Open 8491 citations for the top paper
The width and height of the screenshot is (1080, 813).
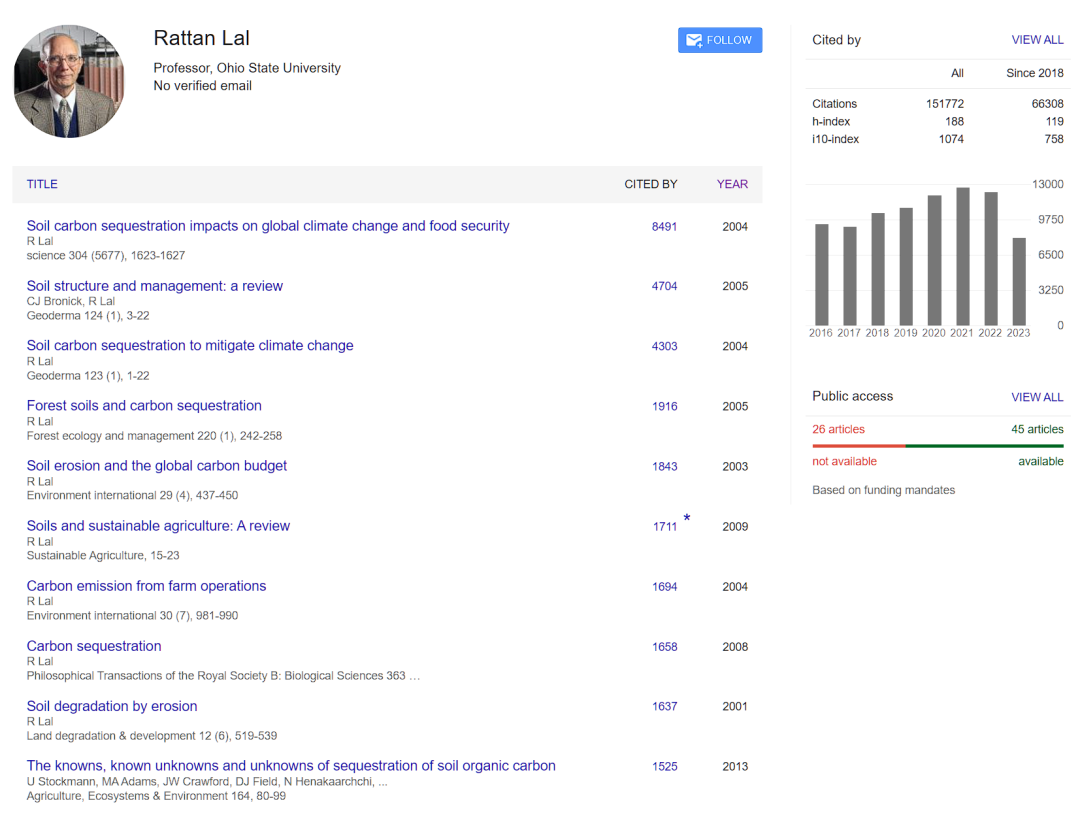coord(664,227)
